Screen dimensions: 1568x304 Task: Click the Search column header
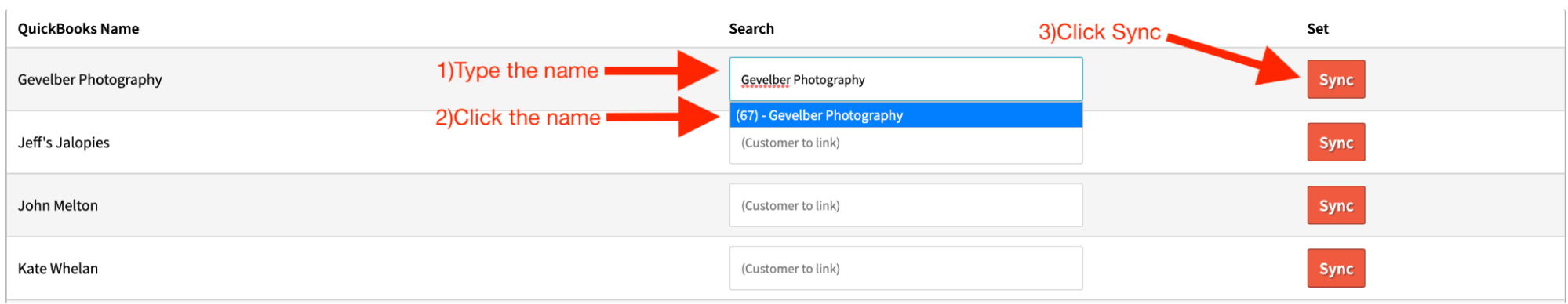(751, 29)
